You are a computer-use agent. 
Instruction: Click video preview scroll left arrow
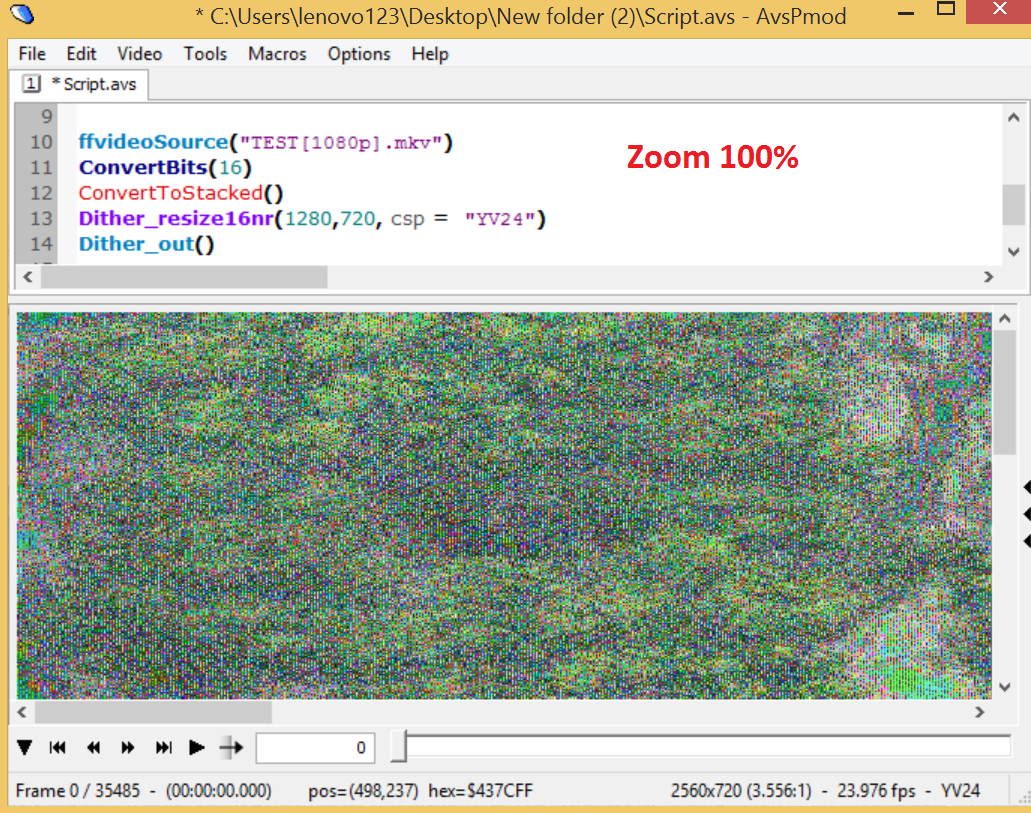click(22, 712)
